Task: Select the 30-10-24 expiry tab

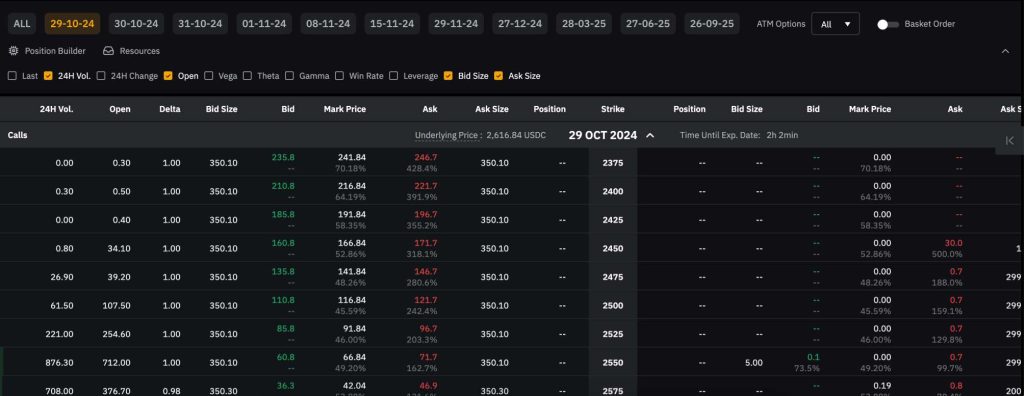Action: point(136,24)
